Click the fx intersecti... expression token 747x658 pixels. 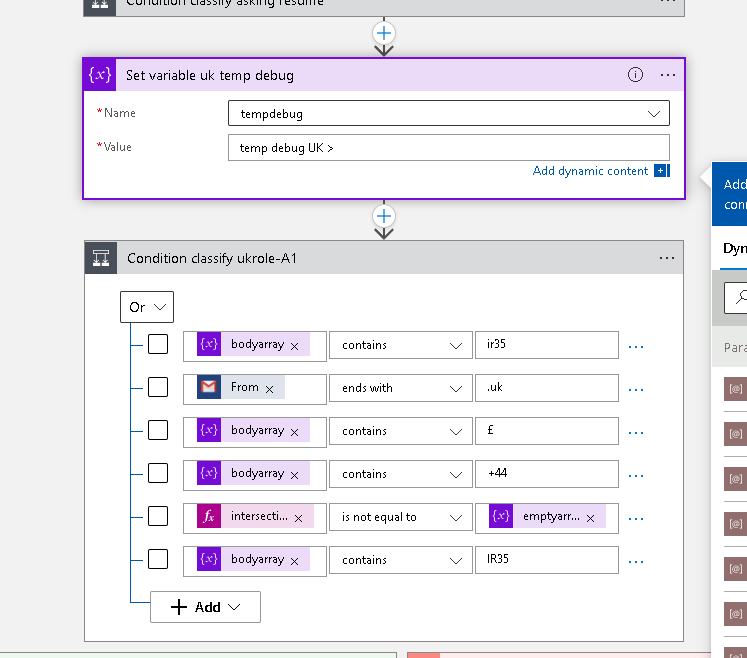[x=255, y=516]
